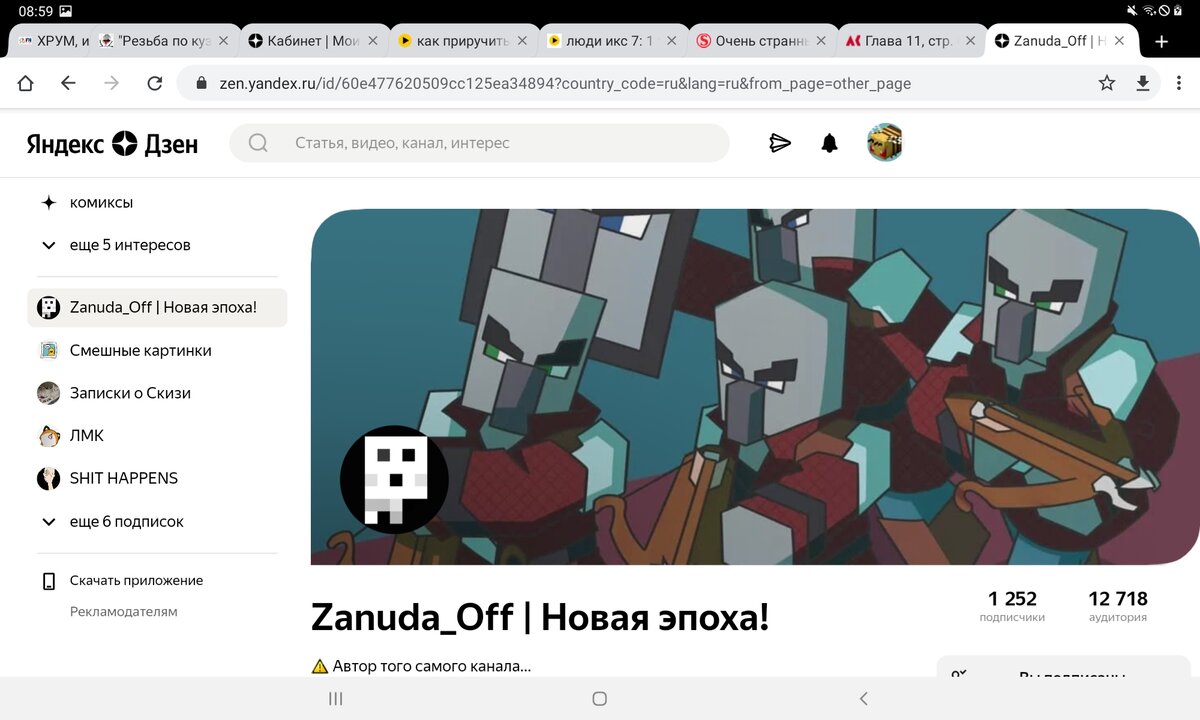Click the ЛМК channel avatar
The image size is (1200, 720).
48,436
